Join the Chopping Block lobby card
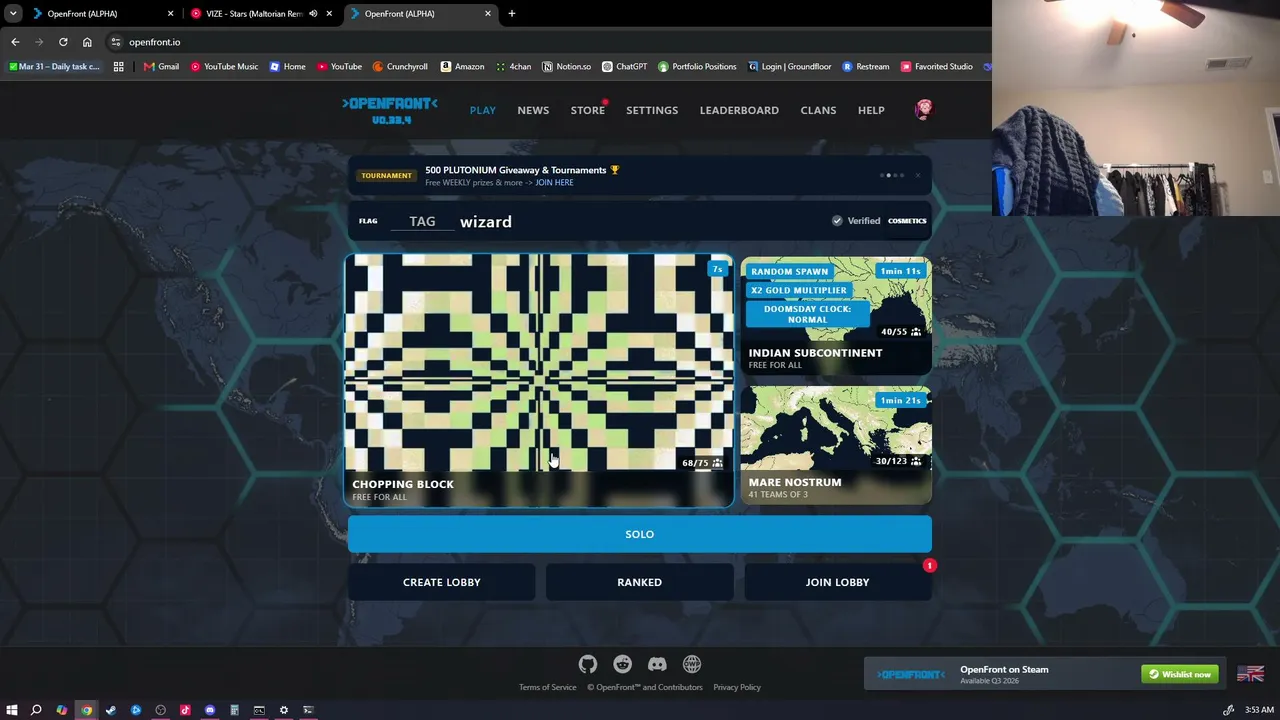Viewport: 1280px width, 720px height. click(x=540, y=380)
